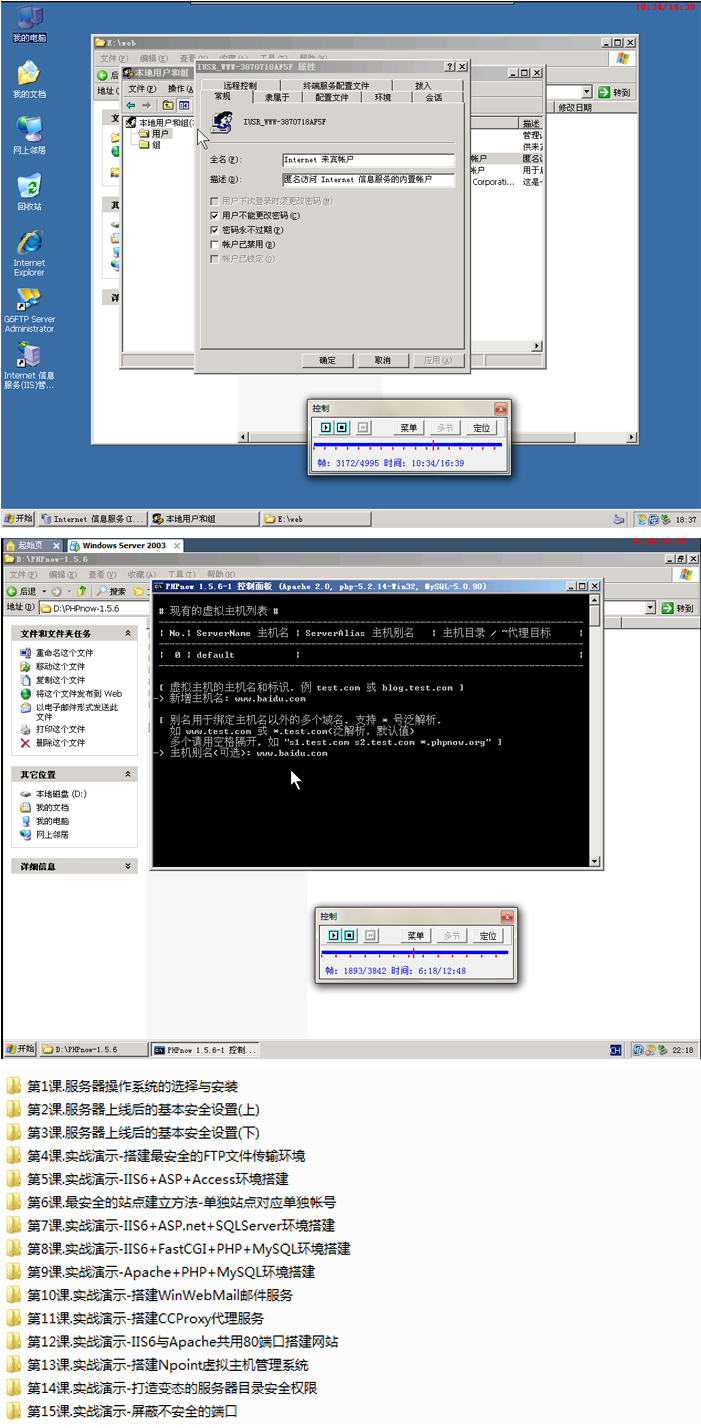Click 全名 input field

point(368,159)
